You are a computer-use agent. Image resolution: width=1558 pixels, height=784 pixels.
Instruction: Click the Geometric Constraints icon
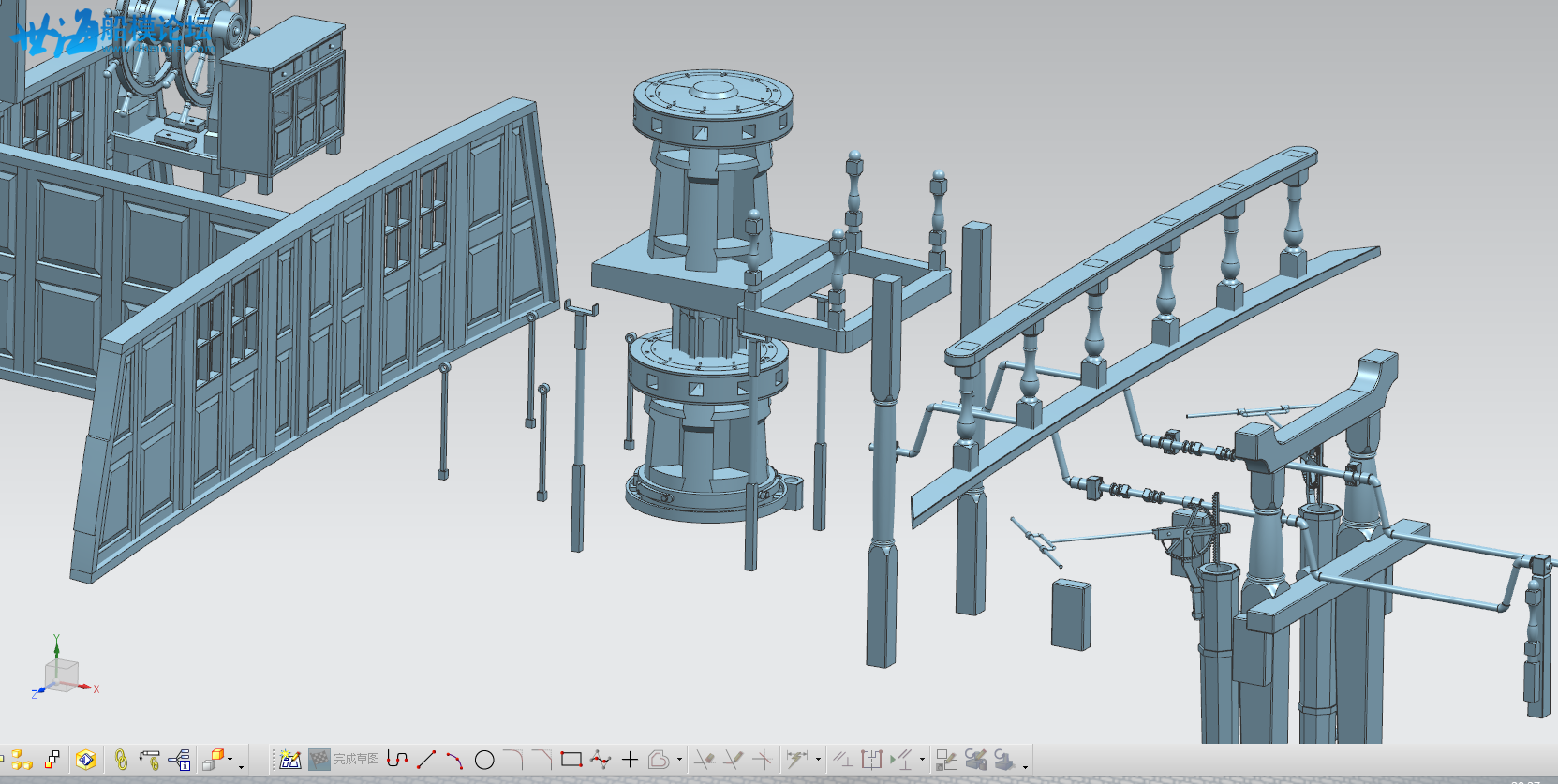843,760
